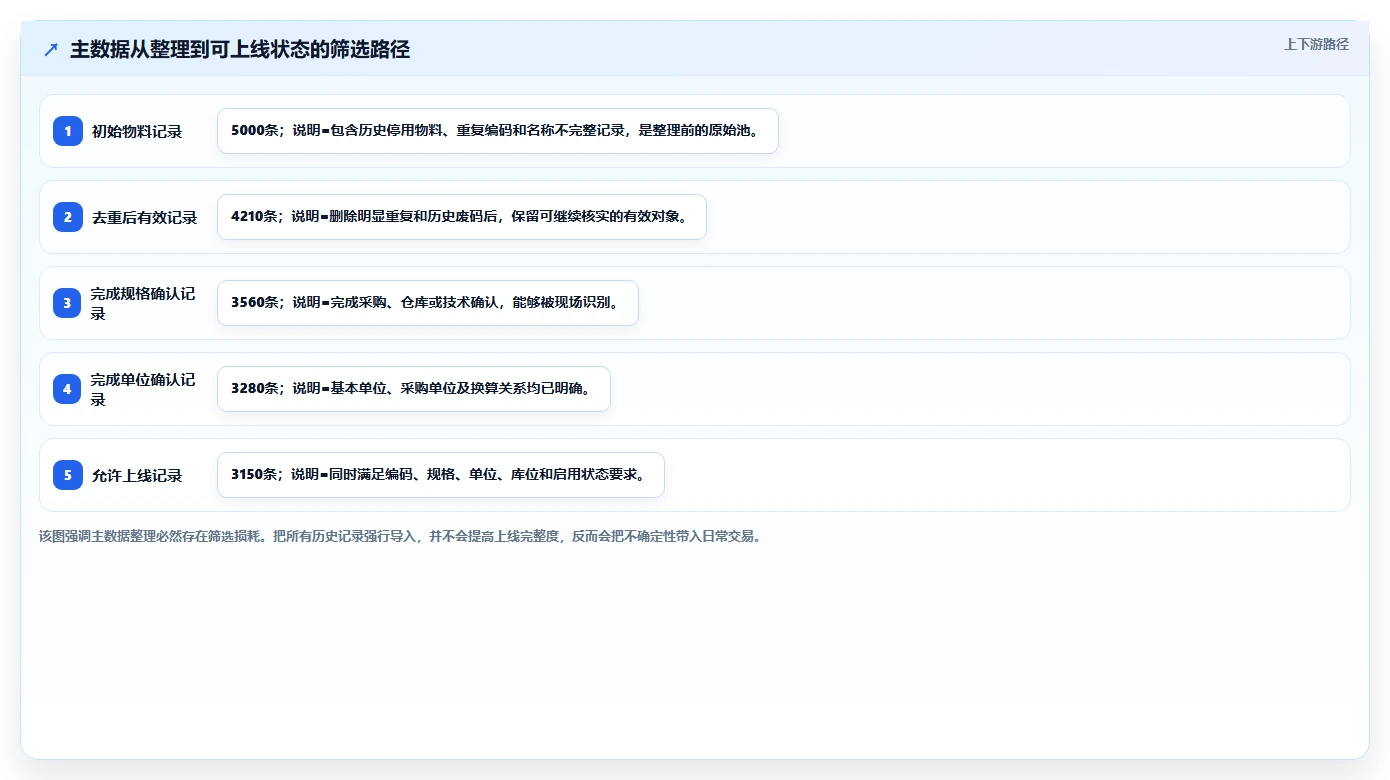Select the 完成规格确认记录 label

click(143, 303)
